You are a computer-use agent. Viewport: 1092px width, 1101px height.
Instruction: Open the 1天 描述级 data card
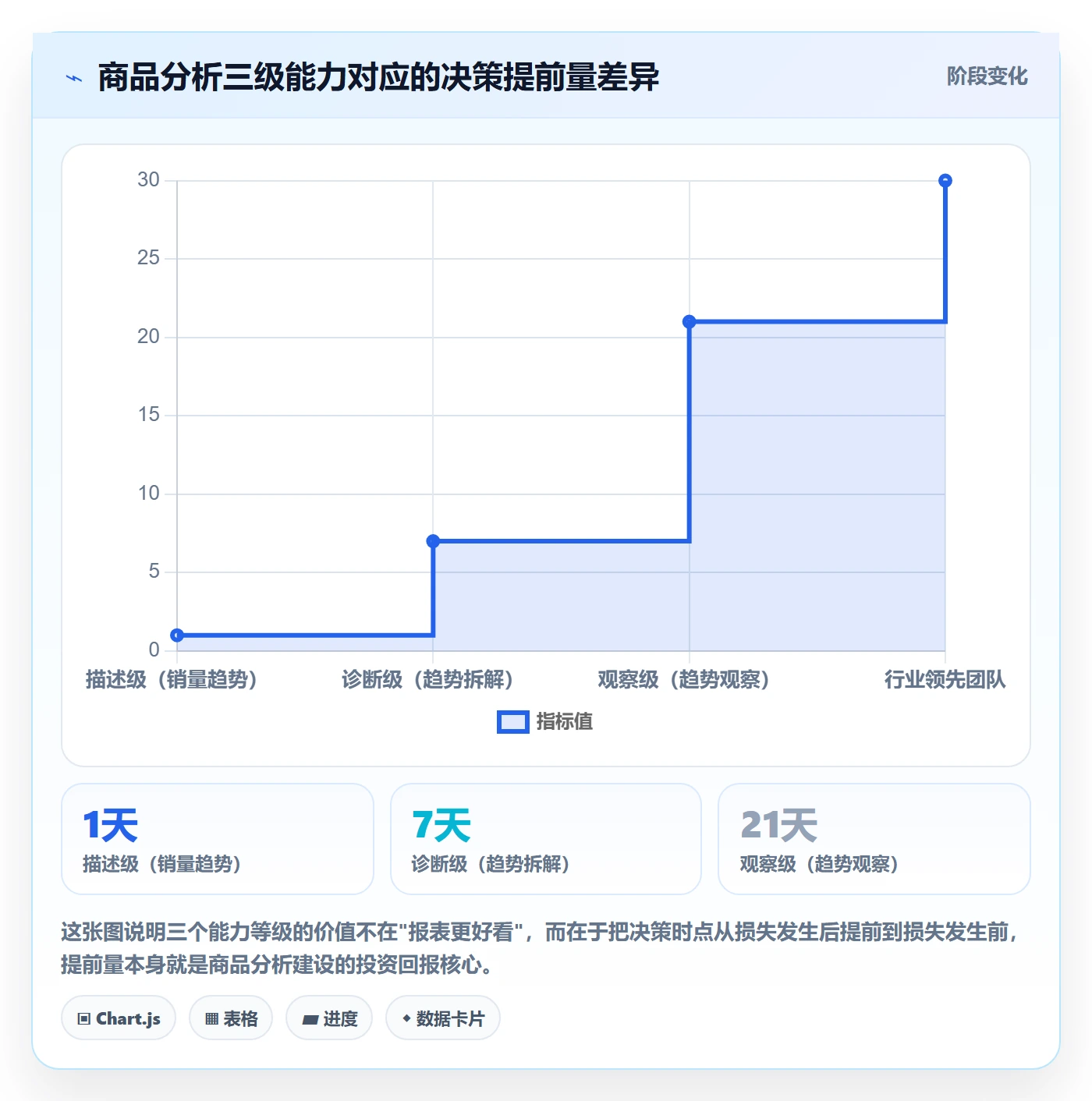(x=218, y=839)
